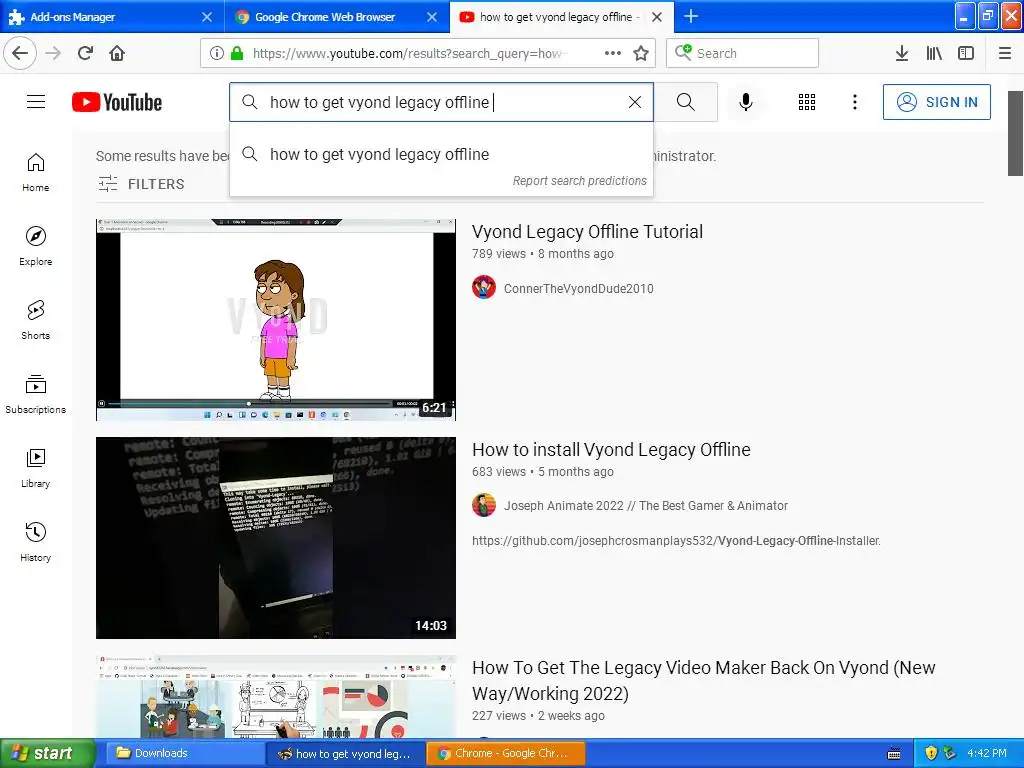Open the YouTube guide hamburger menu

[36, 102]
